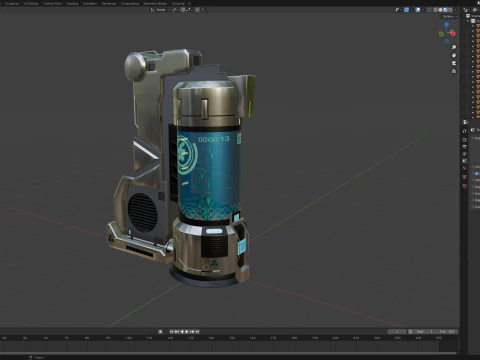Viewport: 480px width, 360px height.
Task: Toggle snapping magnet in viewport header
Action: pos(183,10)
